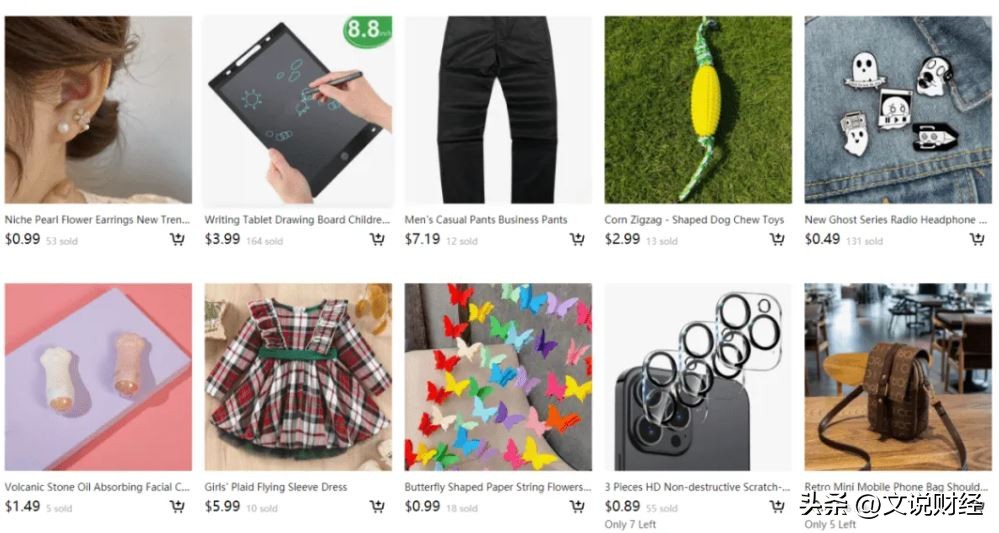Add New Ghost Series pins to cart

click(x=977, y=239)
